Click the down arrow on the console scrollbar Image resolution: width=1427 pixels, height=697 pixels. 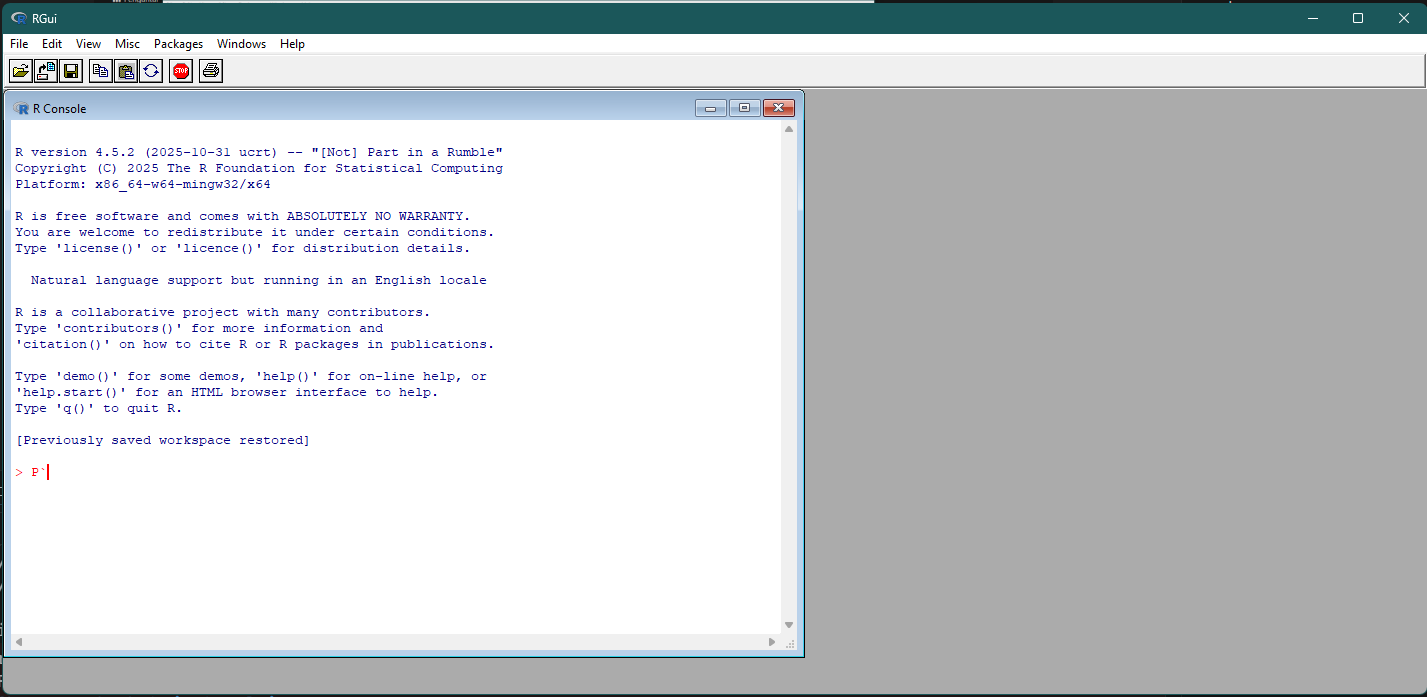click(x=788, y=625)
